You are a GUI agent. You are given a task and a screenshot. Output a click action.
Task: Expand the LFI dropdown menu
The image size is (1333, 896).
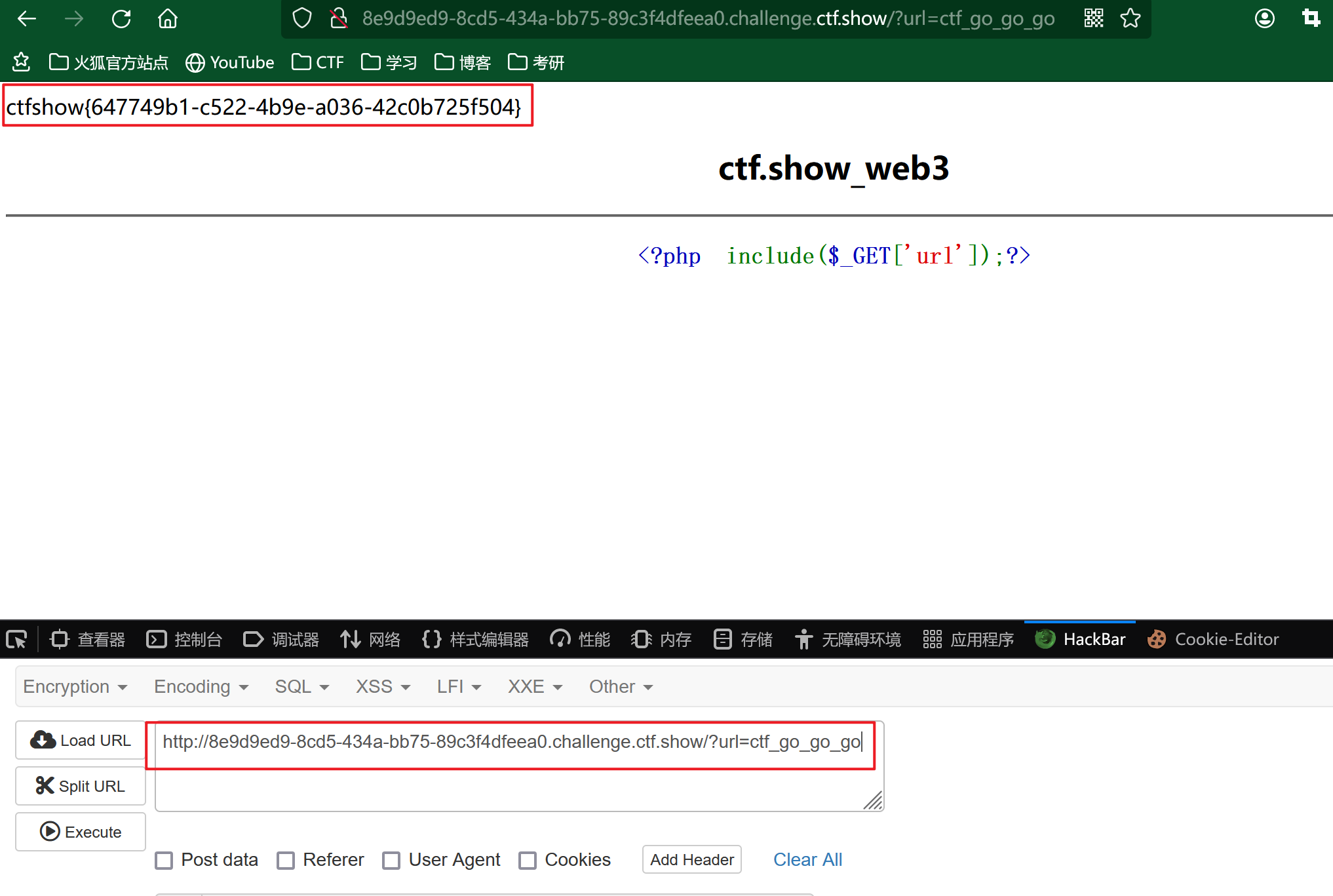coord(459,686)
